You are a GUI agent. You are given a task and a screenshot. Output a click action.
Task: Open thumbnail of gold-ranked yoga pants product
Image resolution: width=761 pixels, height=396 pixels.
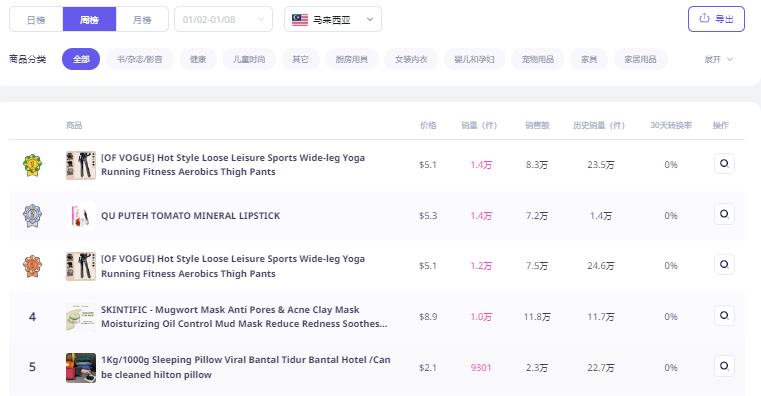81,165
